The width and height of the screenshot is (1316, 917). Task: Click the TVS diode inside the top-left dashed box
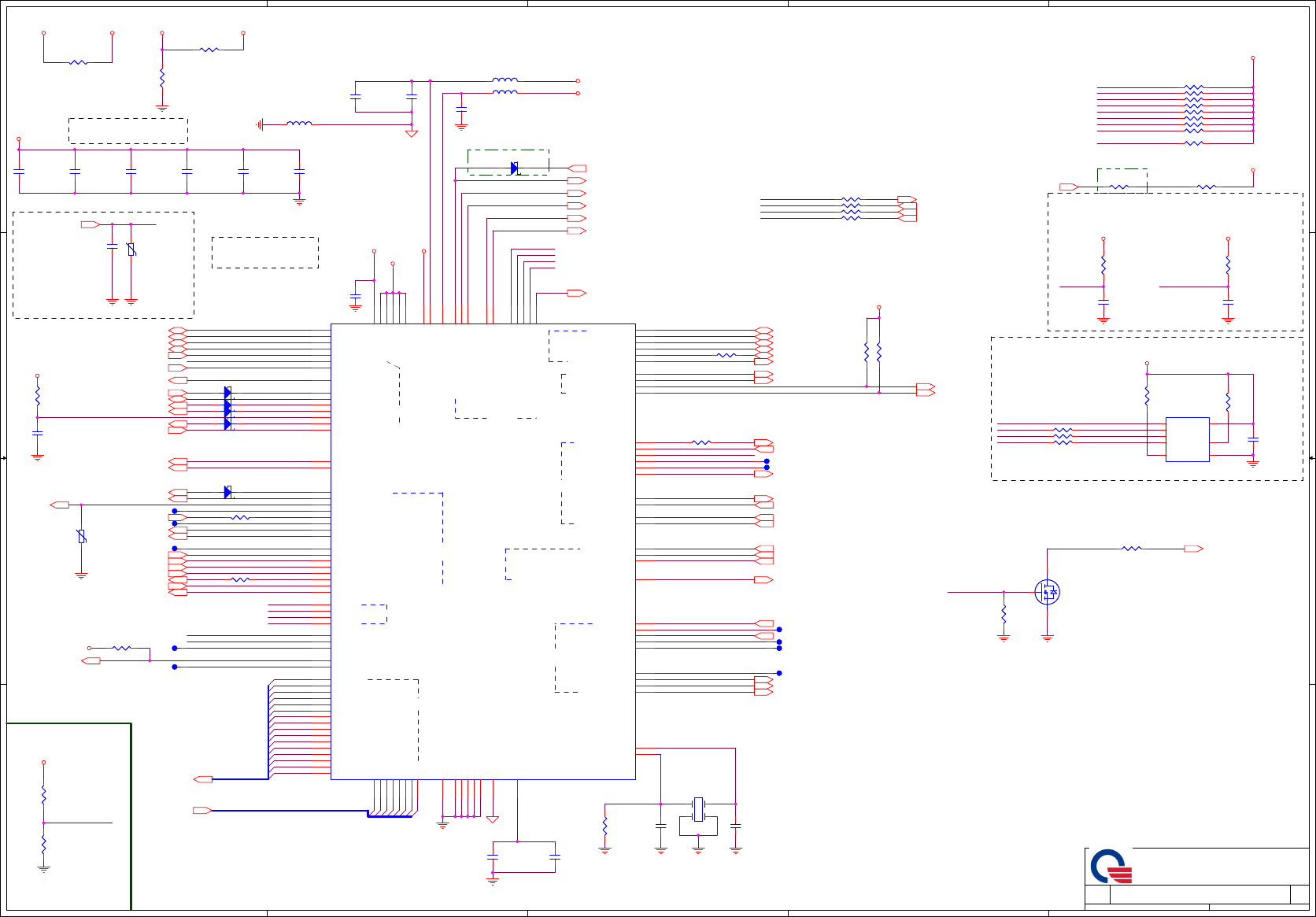click(131, 250)
